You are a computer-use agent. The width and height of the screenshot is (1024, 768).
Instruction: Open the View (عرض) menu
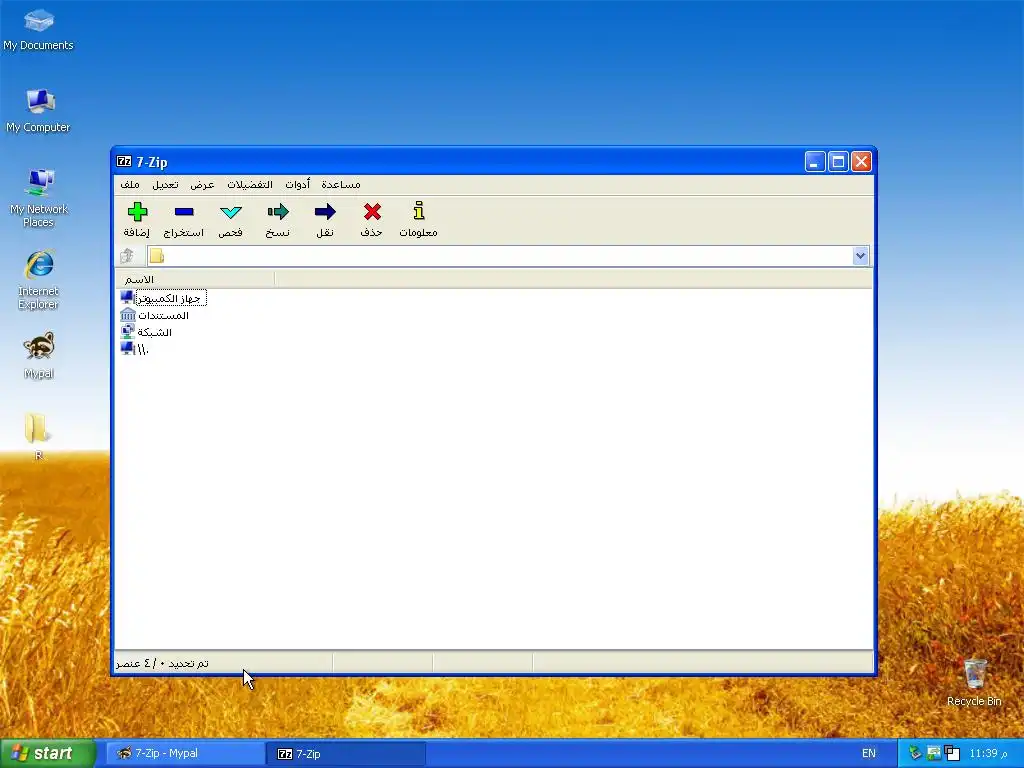pyautogui.click(x=202, y=185)
